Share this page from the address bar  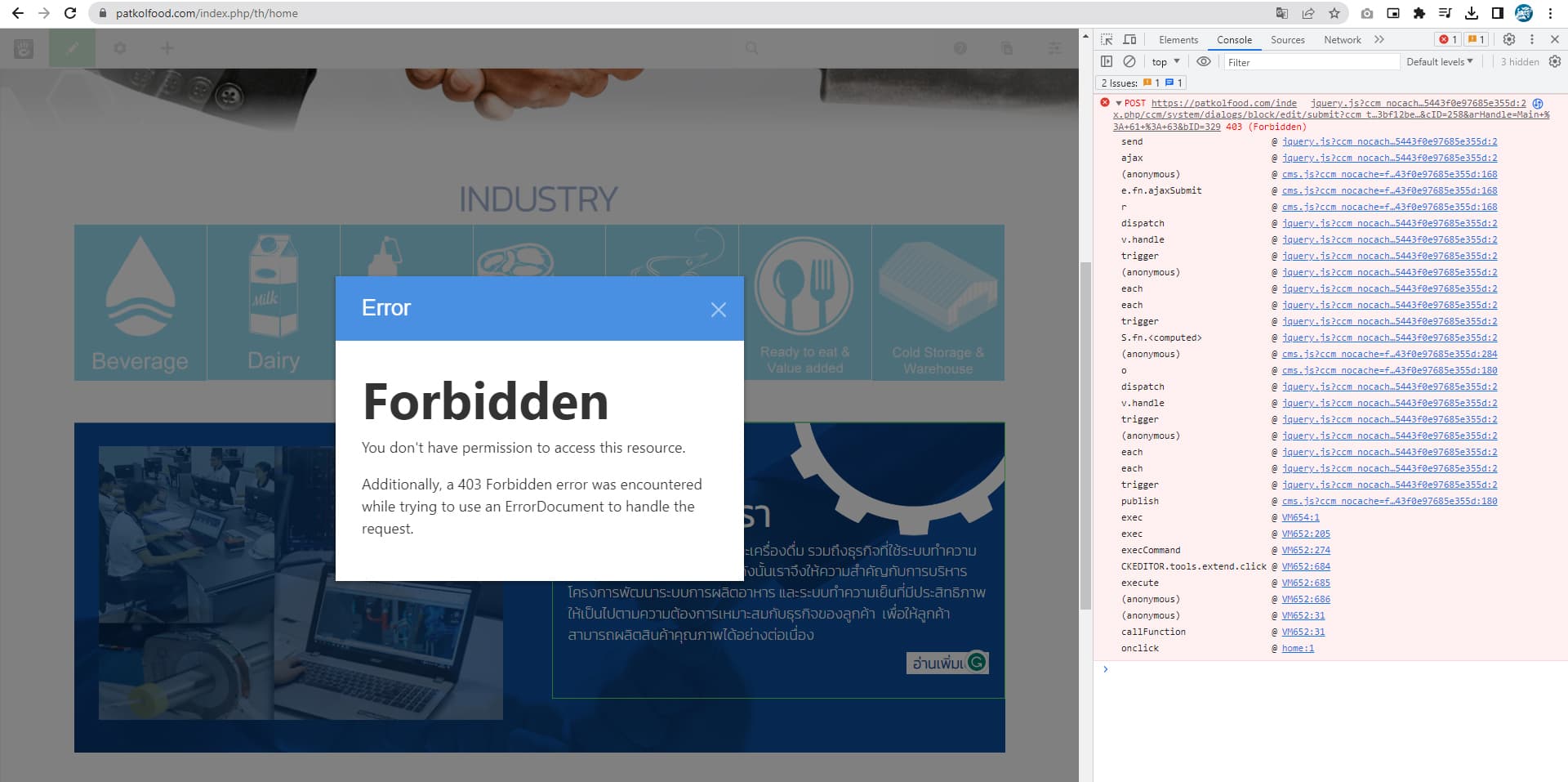click(x=1307, y=13)
